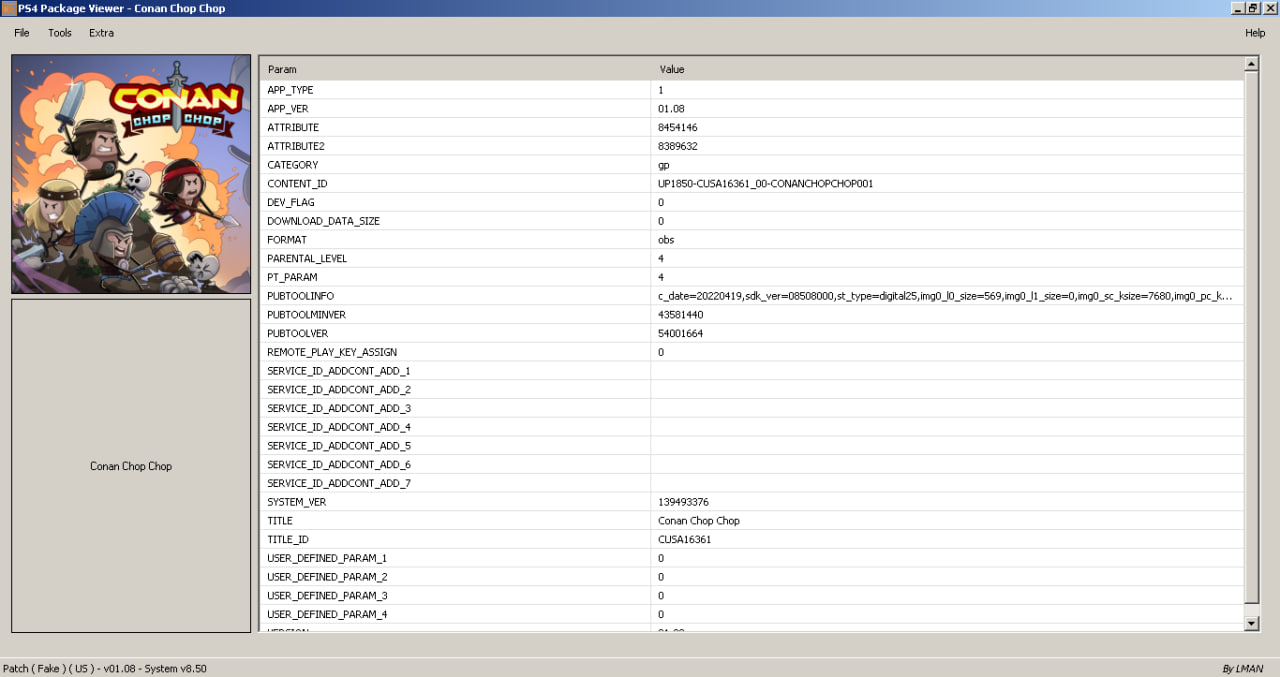The width and height of the screenshot is (1280, 677).
Task: Click the game name label under the cover art
Action: [131, 466]
